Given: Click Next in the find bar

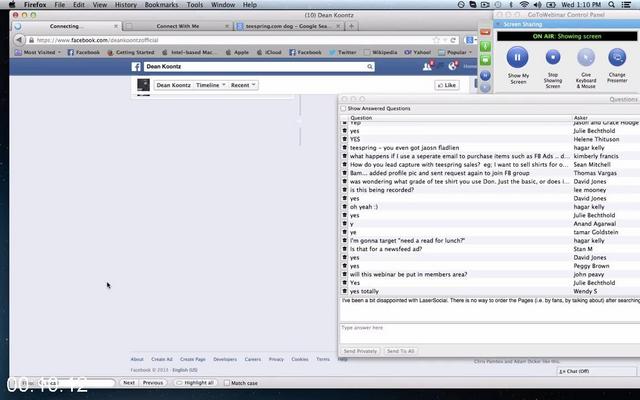Looking at the screenshot, I should pos(129,383).
